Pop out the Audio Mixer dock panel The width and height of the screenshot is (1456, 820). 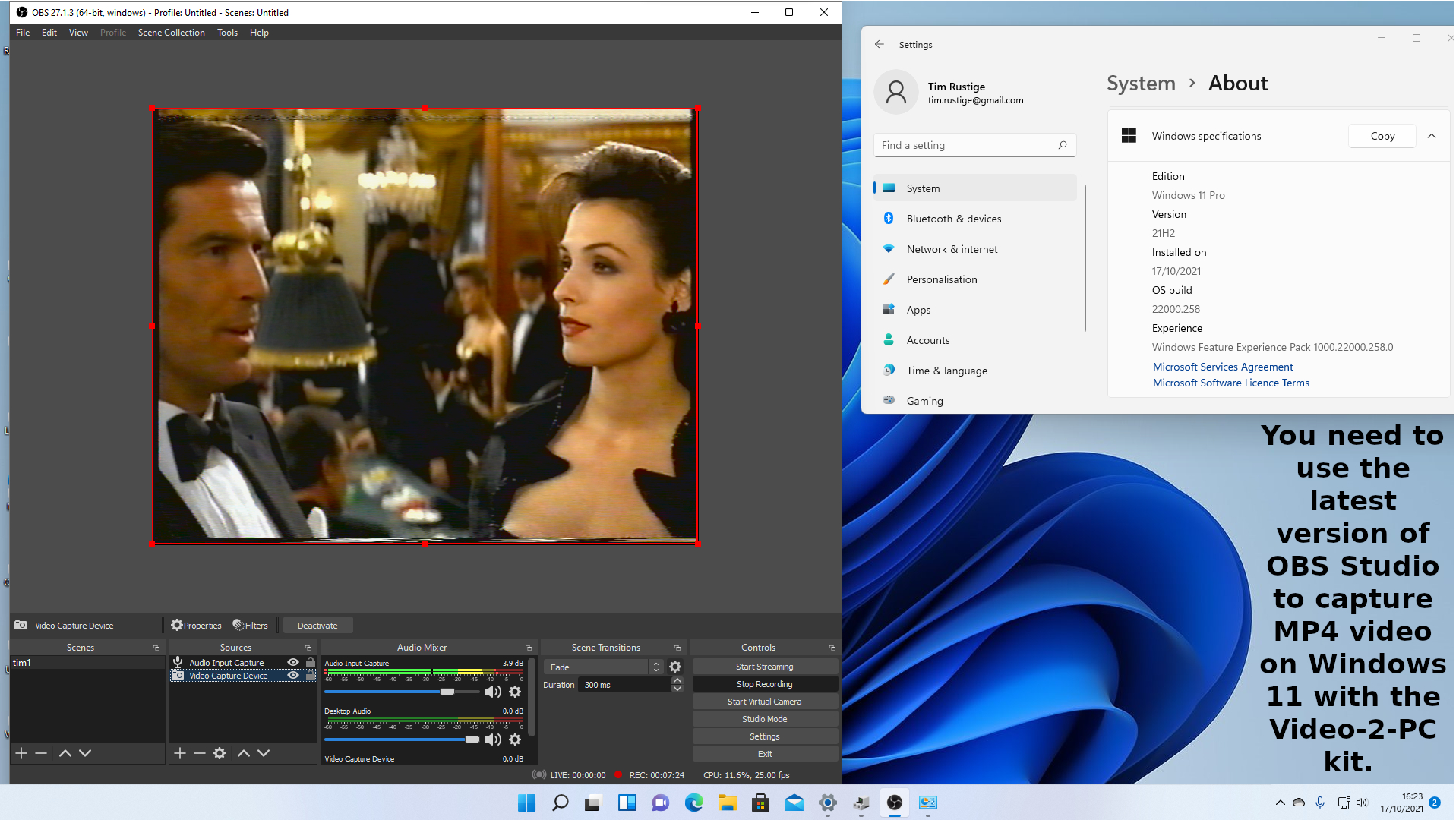529,648
